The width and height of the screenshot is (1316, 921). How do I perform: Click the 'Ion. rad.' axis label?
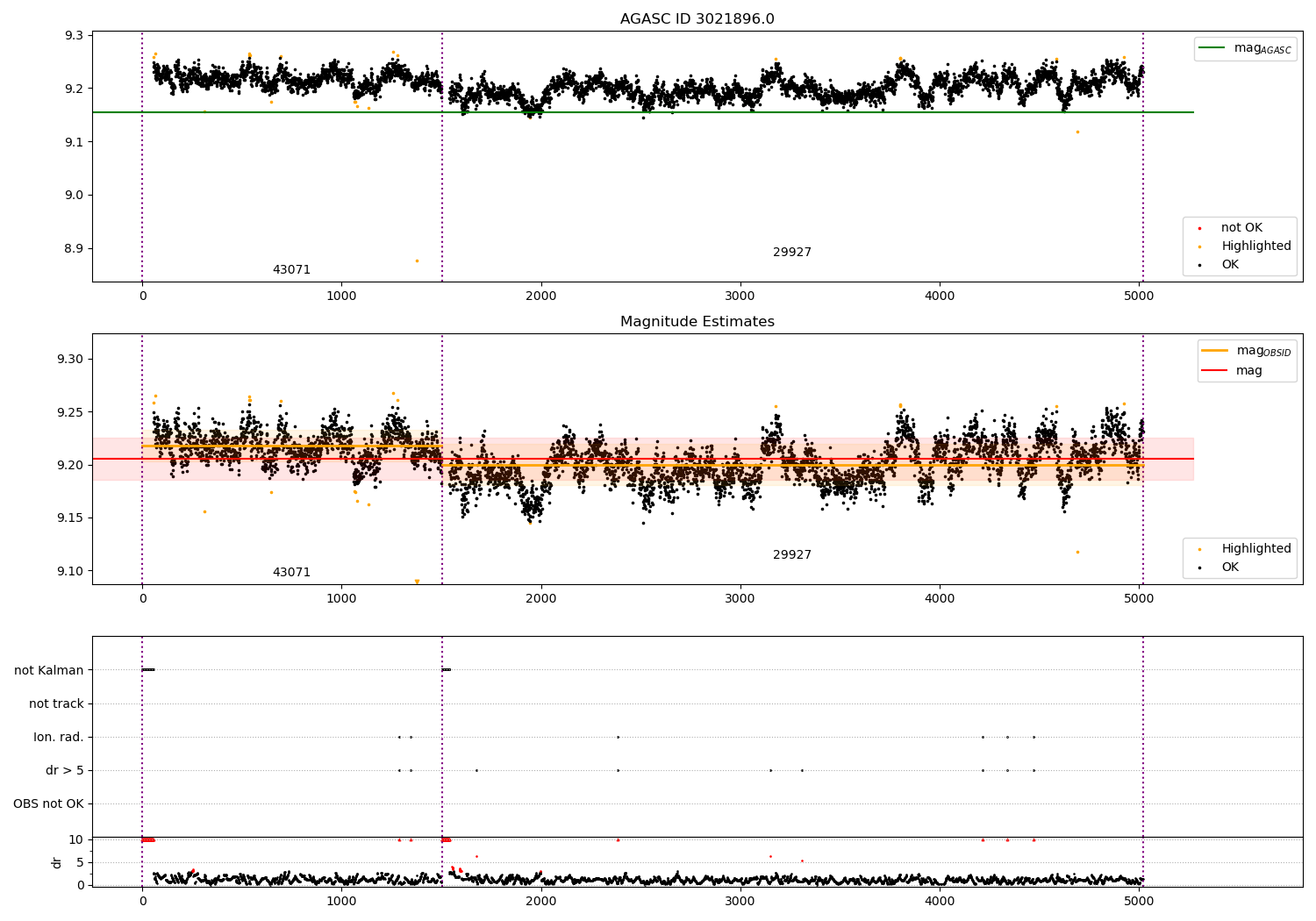click(59, 737)
